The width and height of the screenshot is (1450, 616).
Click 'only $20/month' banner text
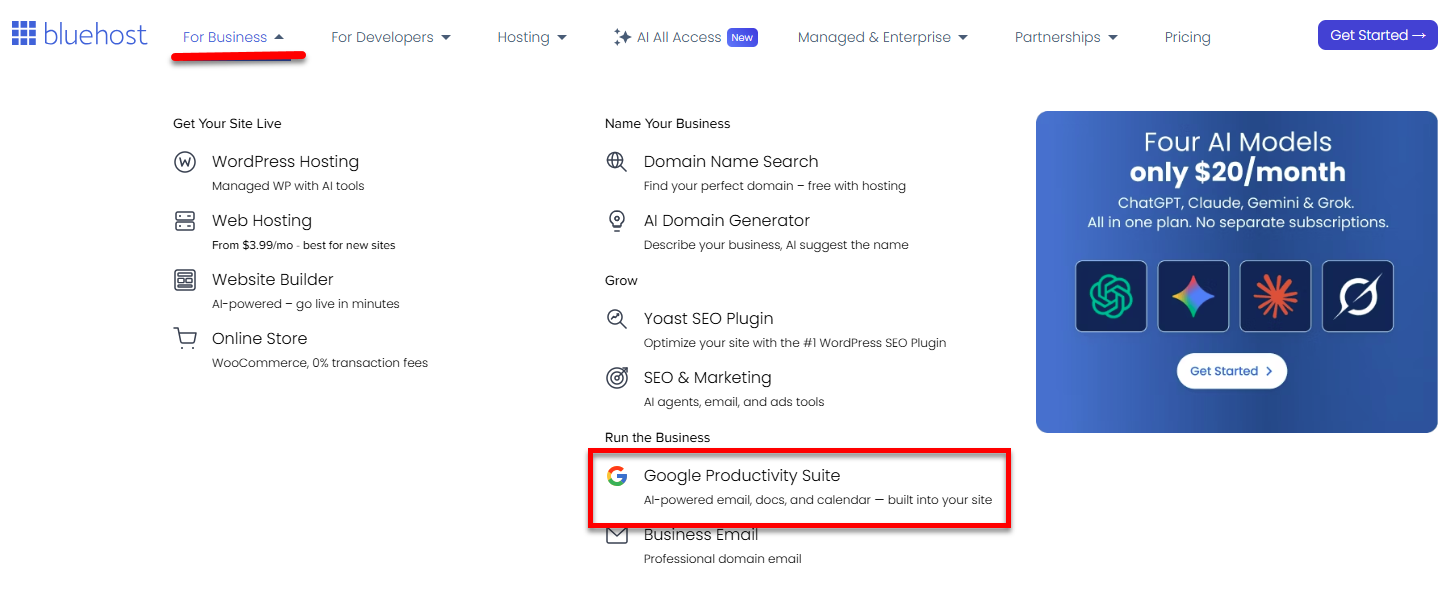coord(1238,173)
